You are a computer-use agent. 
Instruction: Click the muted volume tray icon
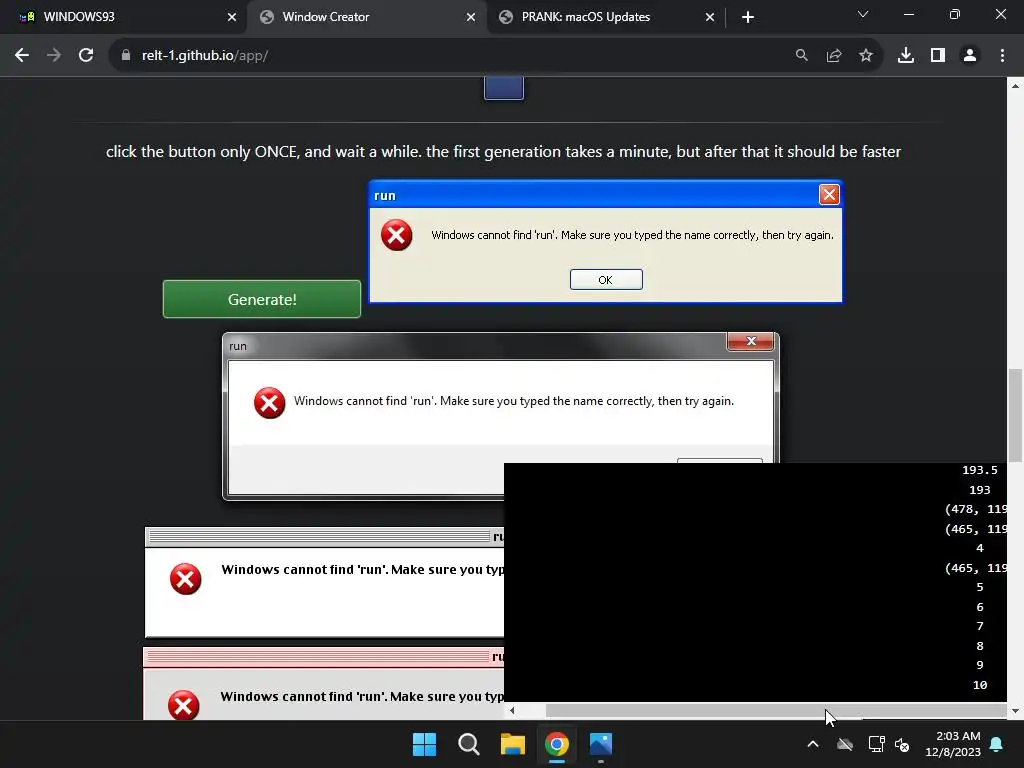click(903, 744)
